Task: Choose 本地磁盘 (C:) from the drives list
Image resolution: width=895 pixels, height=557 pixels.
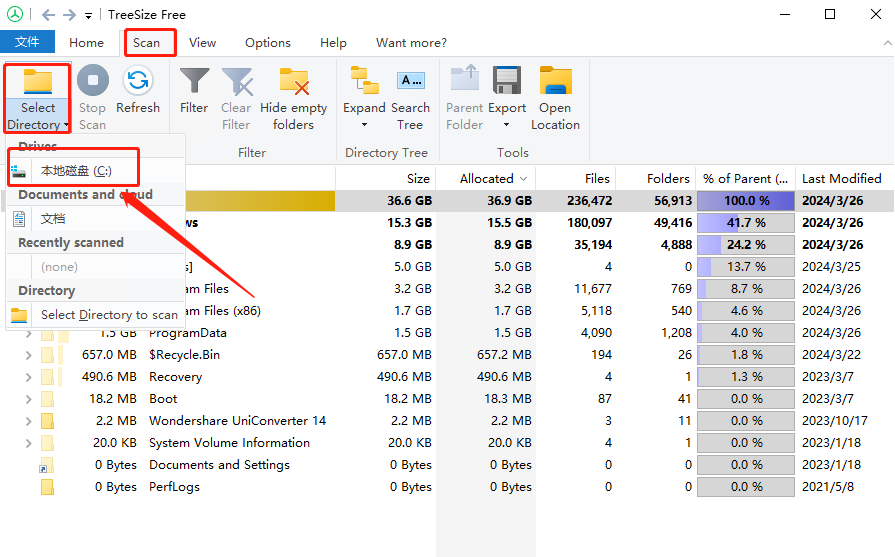Action: pos(76,171)
